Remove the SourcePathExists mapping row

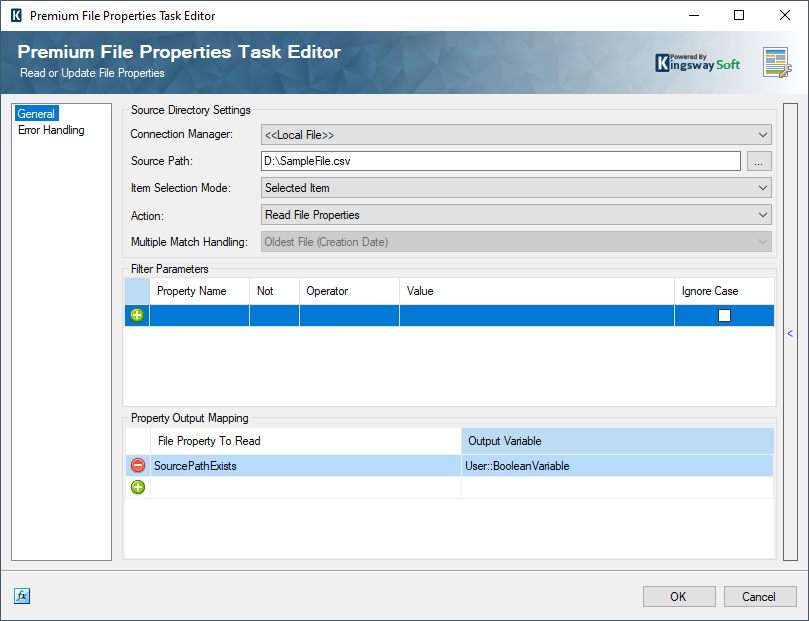[x=137, y=464]
